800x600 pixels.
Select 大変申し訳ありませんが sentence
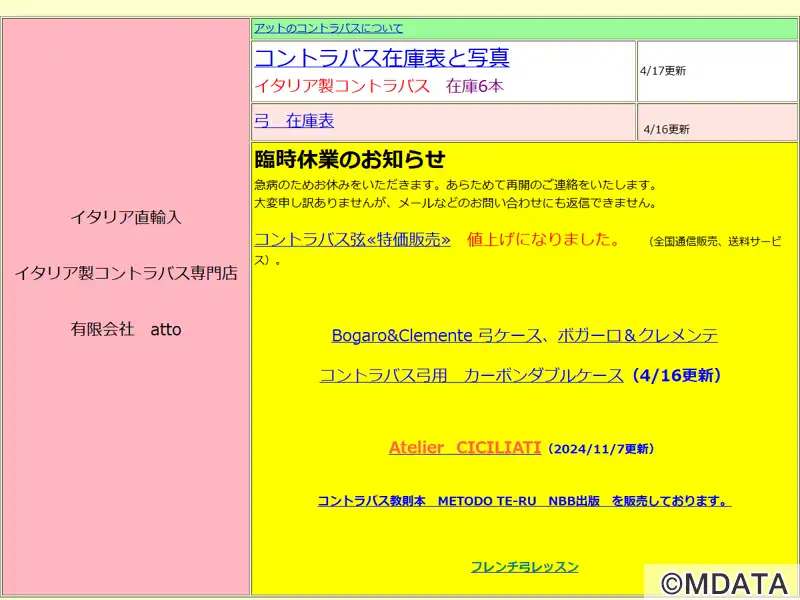(456, 203)
